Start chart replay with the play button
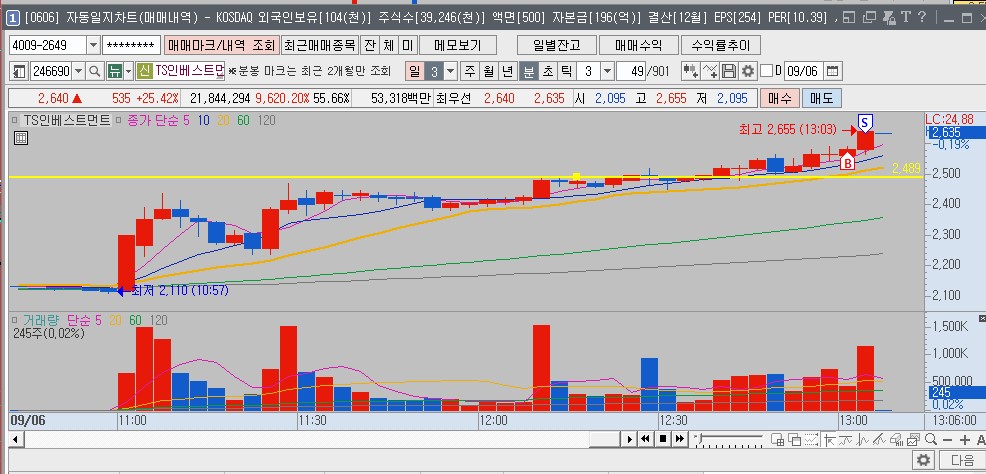 tap(629, 439)
